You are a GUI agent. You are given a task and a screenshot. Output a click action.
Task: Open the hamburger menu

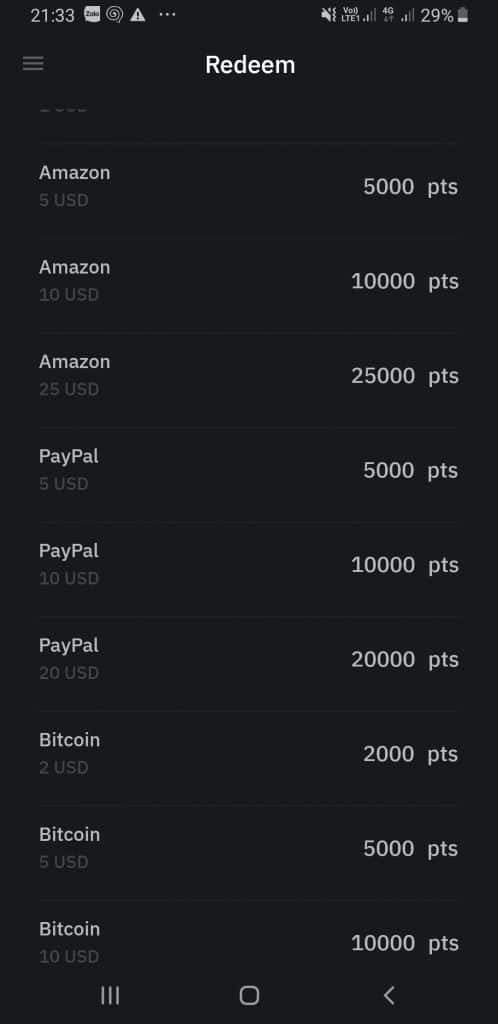[x=33, y=63]
